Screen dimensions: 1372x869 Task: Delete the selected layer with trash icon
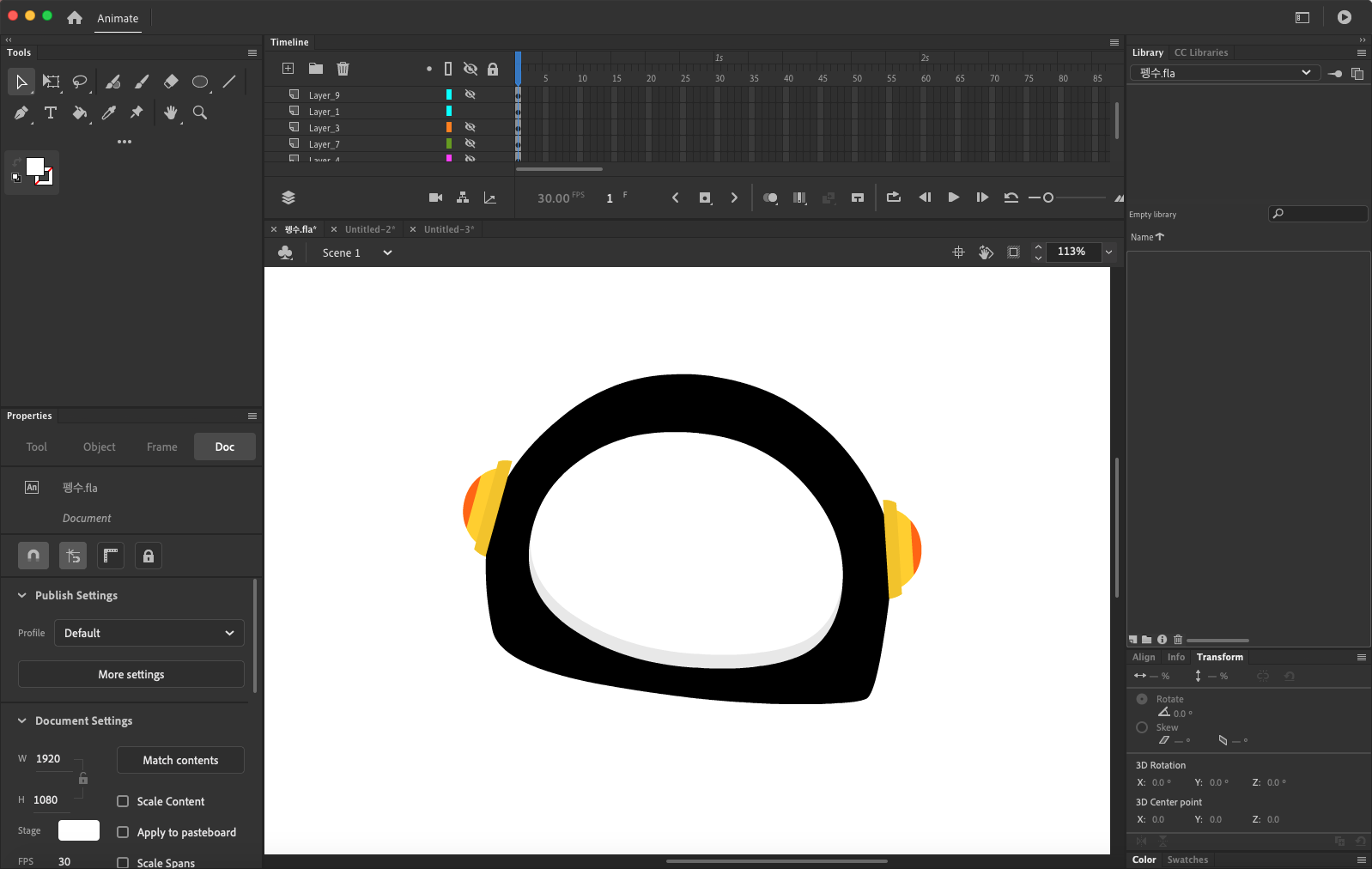point(343,69)
